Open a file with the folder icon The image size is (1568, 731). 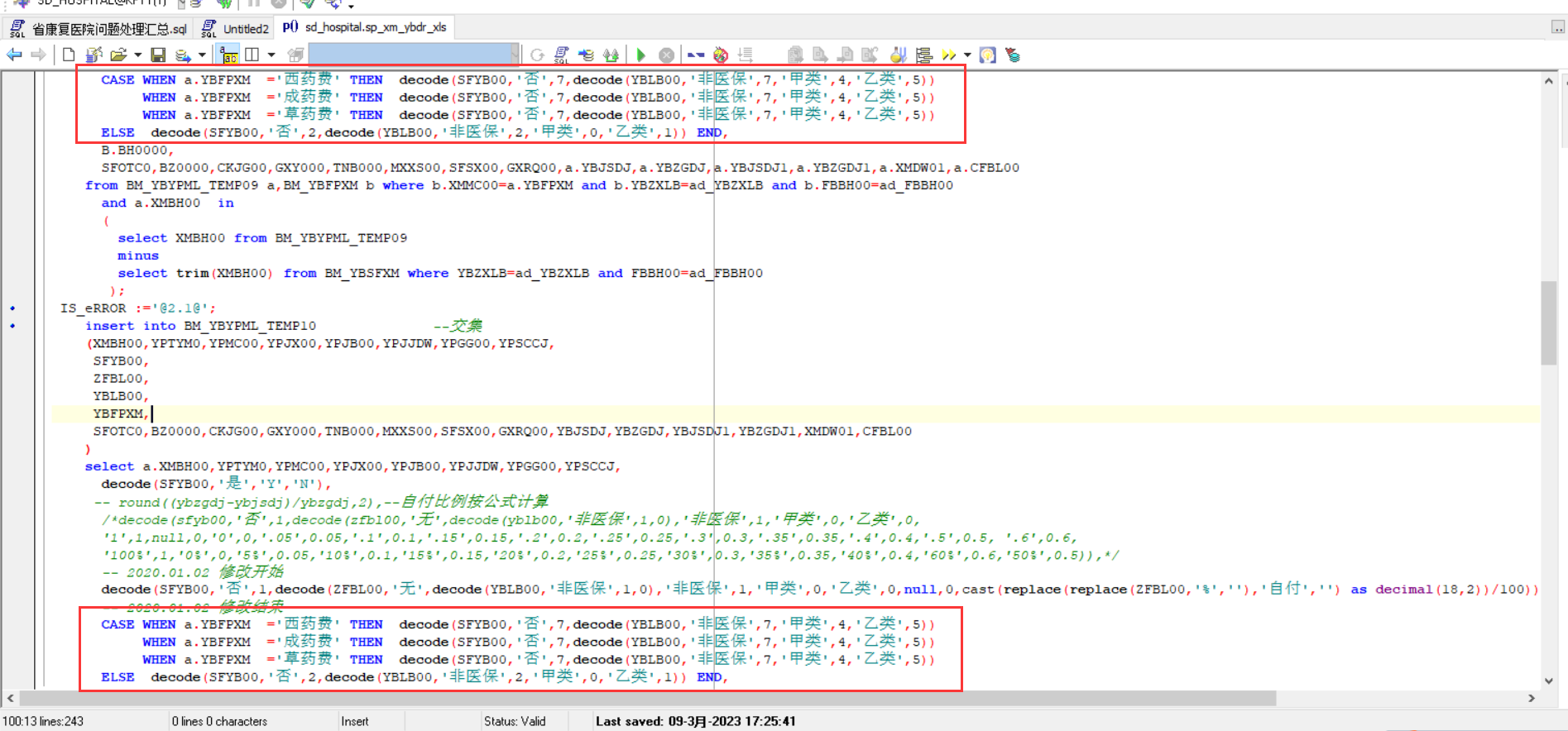click(x=118, y=55)
